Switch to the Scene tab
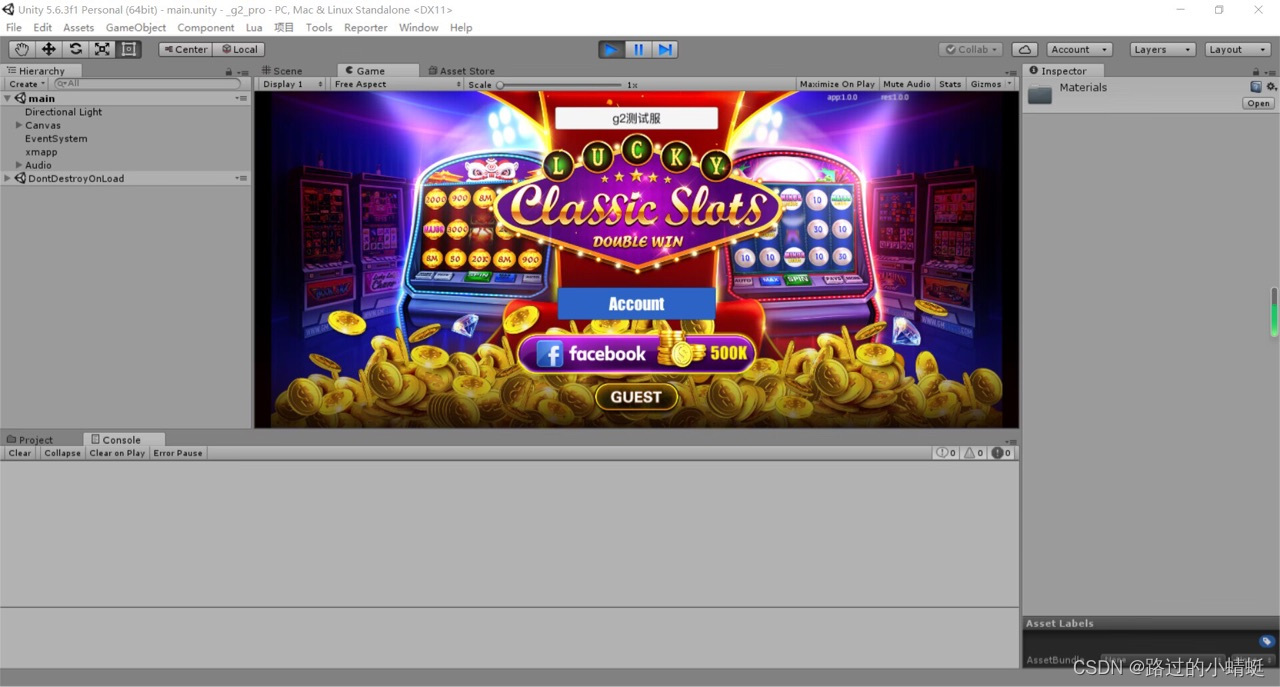 coord(282,71)
